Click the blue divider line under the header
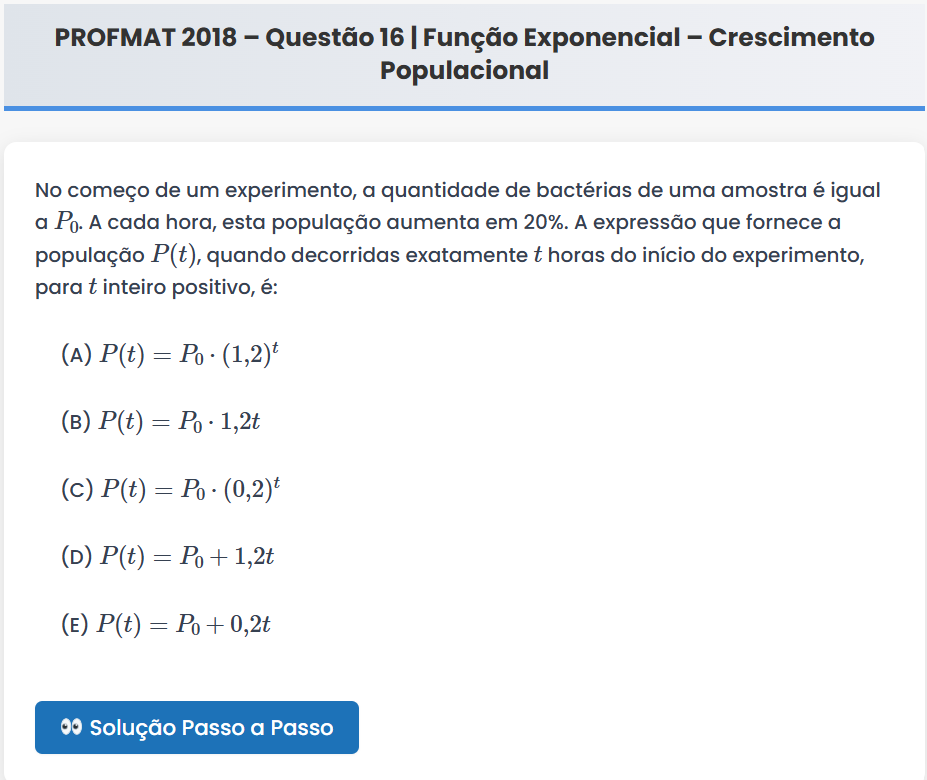Viewport: 927px width, 780px height. click(464, 107)
